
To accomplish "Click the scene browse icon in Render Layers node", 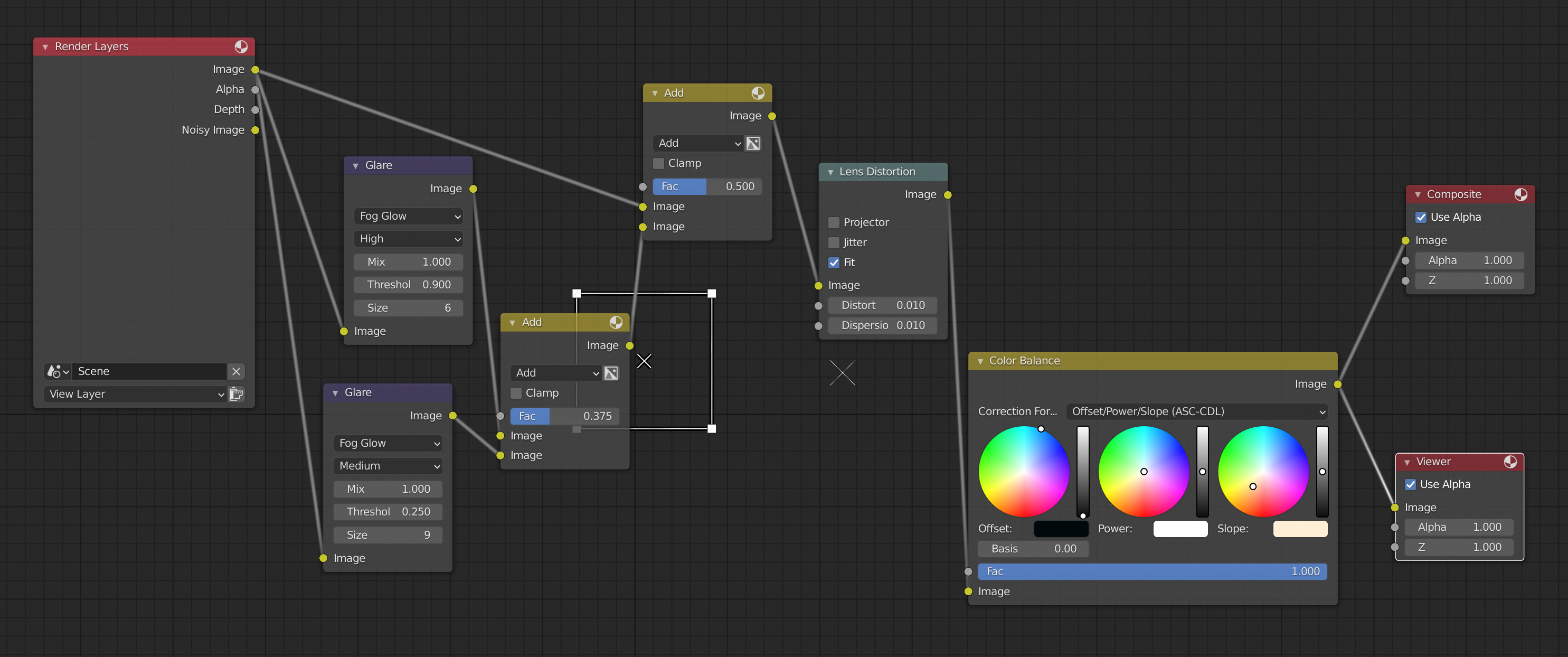I will pos(56,371).
